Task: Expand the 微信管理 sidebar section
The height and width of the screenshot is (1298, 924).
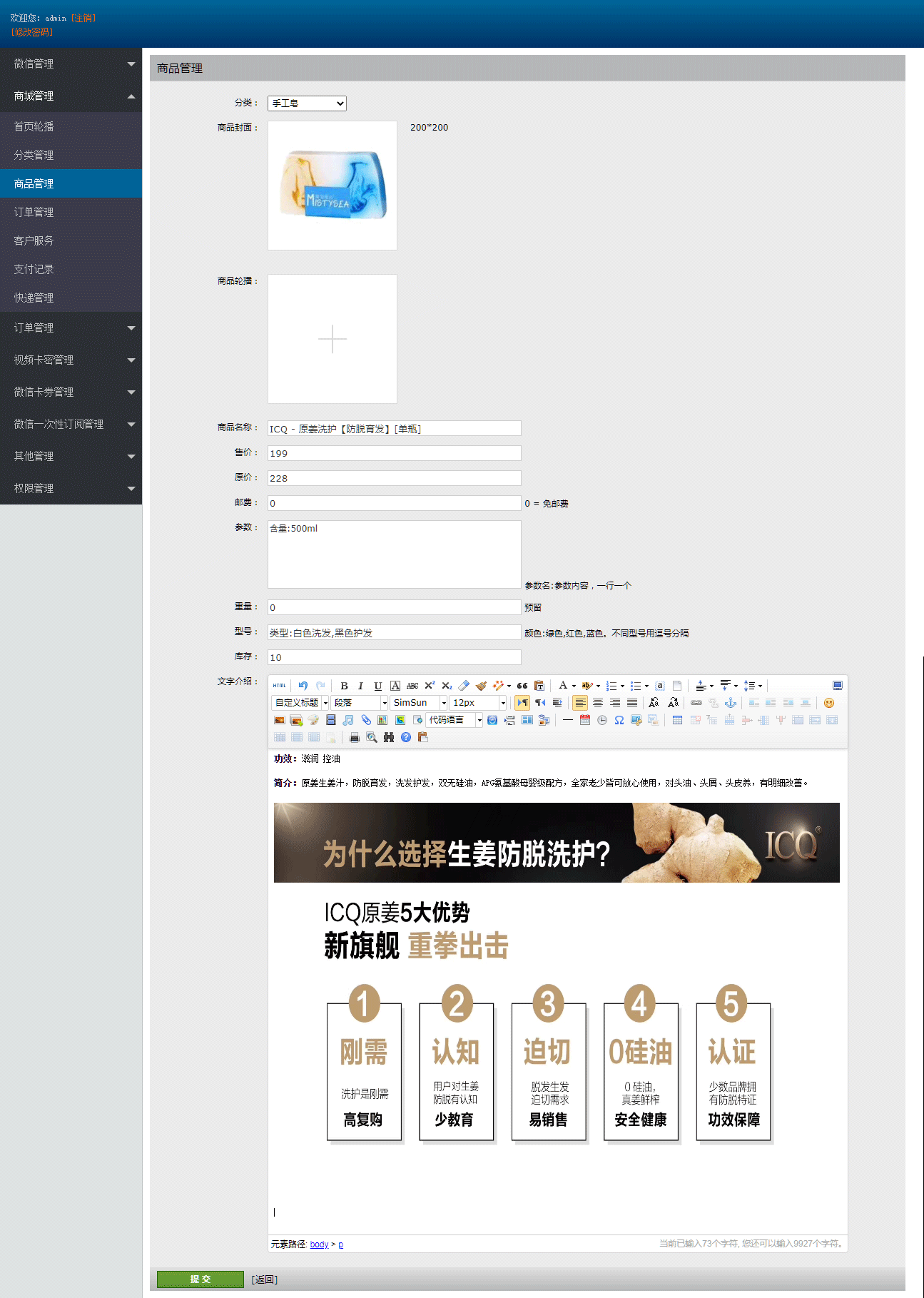Action: tap(71, 64)
